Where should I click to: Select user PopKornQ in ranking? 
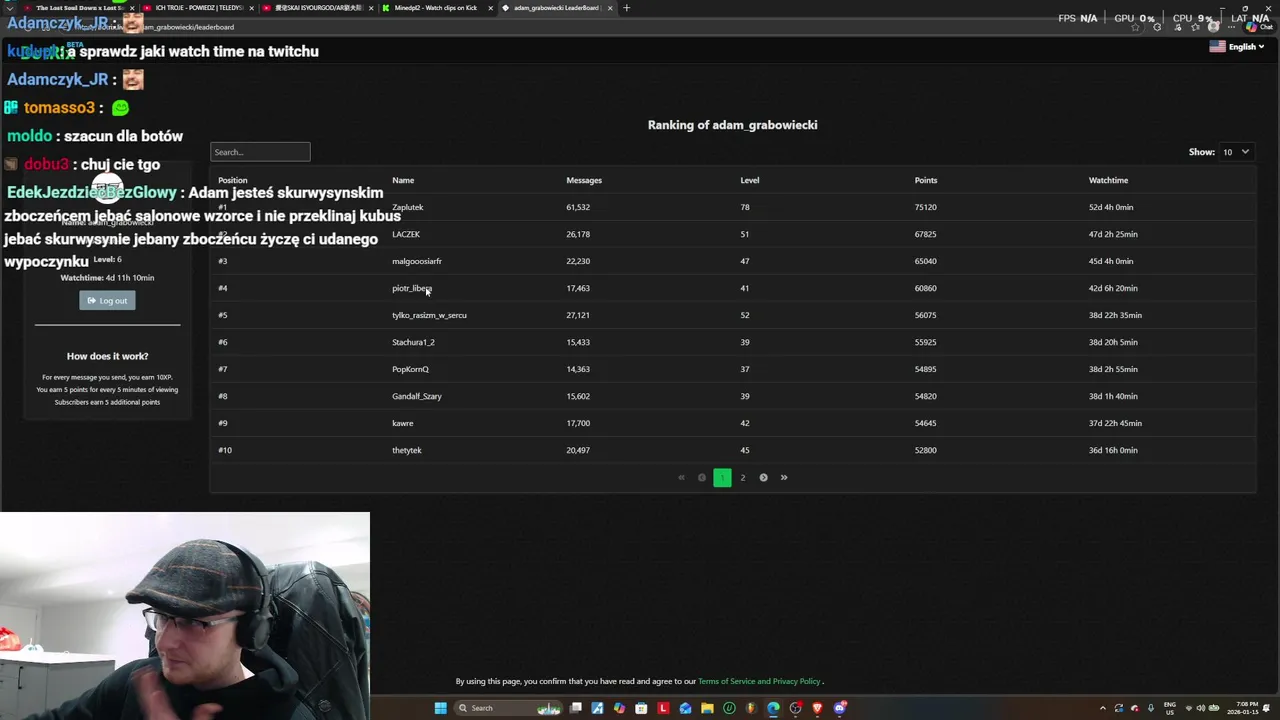[410, 369]
